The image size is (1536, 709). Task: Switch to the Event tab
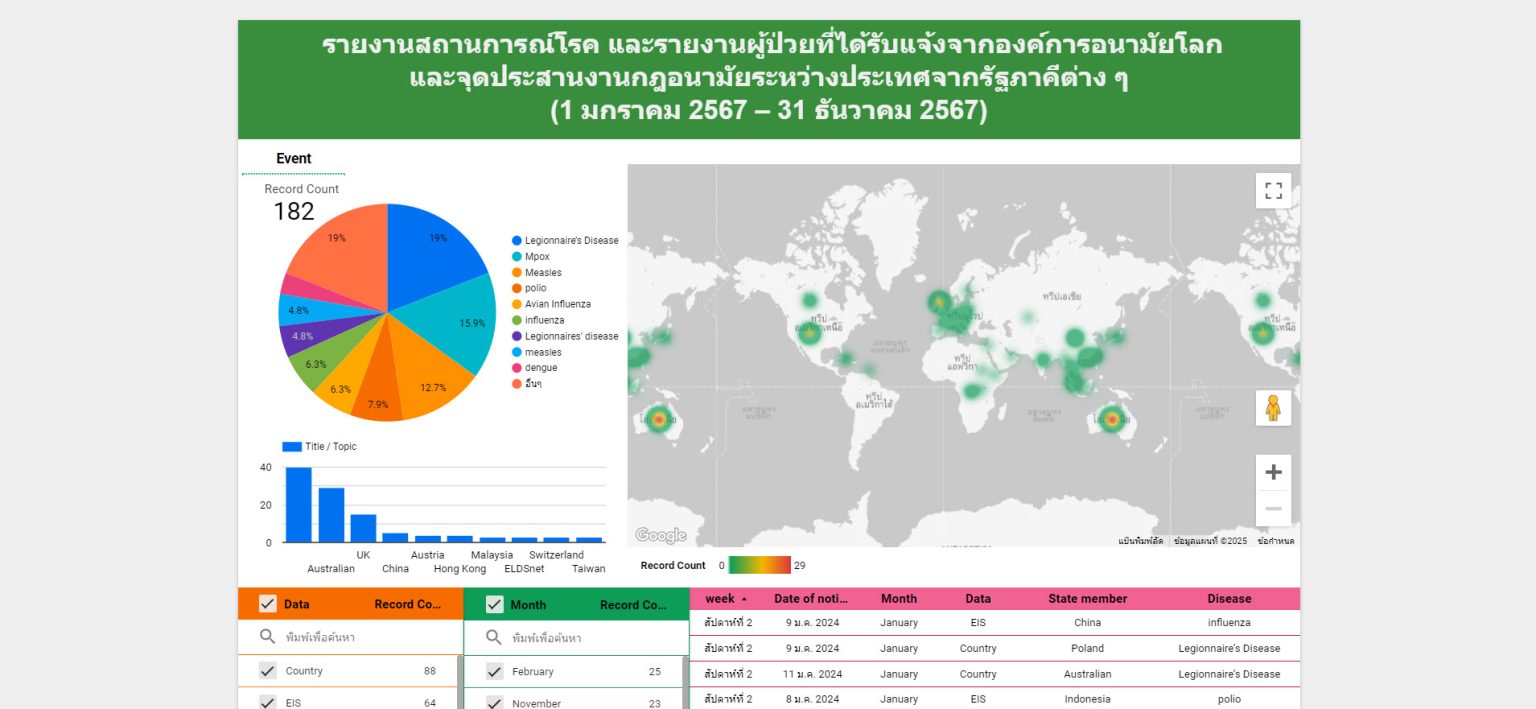(x=294, y=158)
